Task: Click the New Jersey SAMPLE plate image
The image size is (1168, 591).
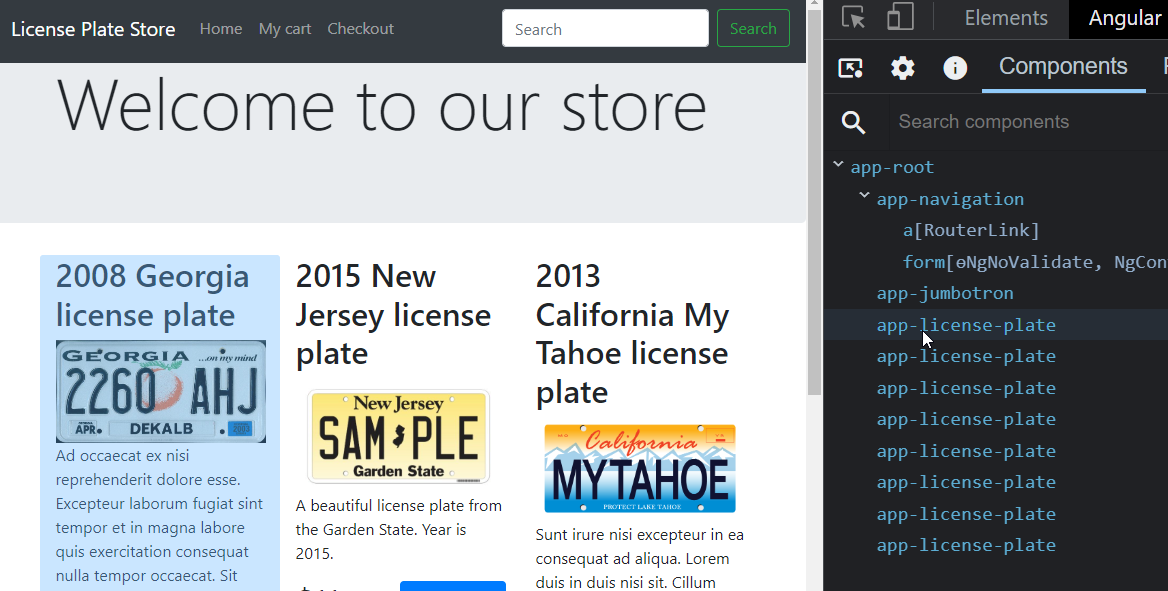Action: click(x=399, y=437)
